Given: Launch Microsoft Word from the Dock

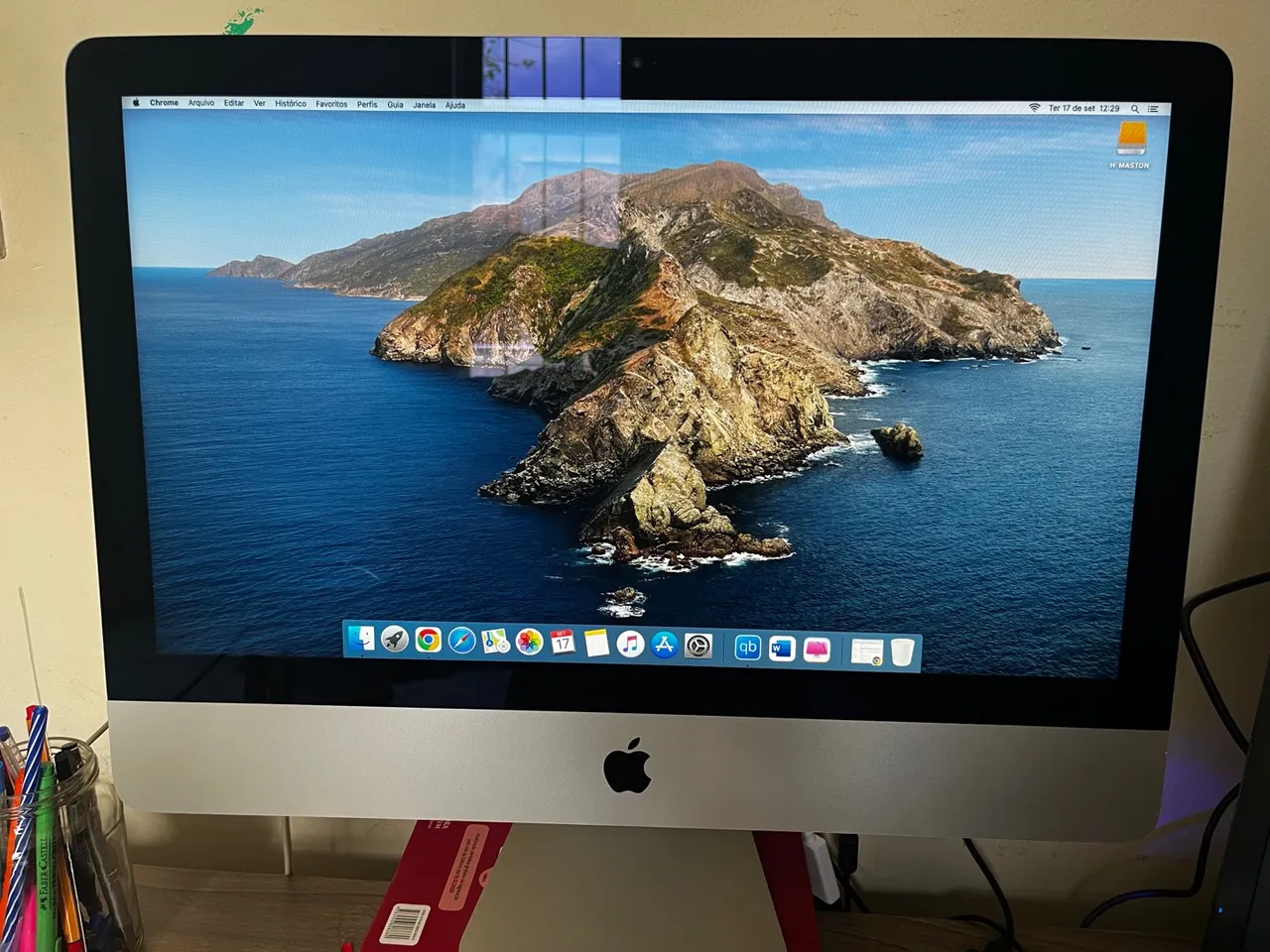Looking at the screenshot, I should click(782, 650).
